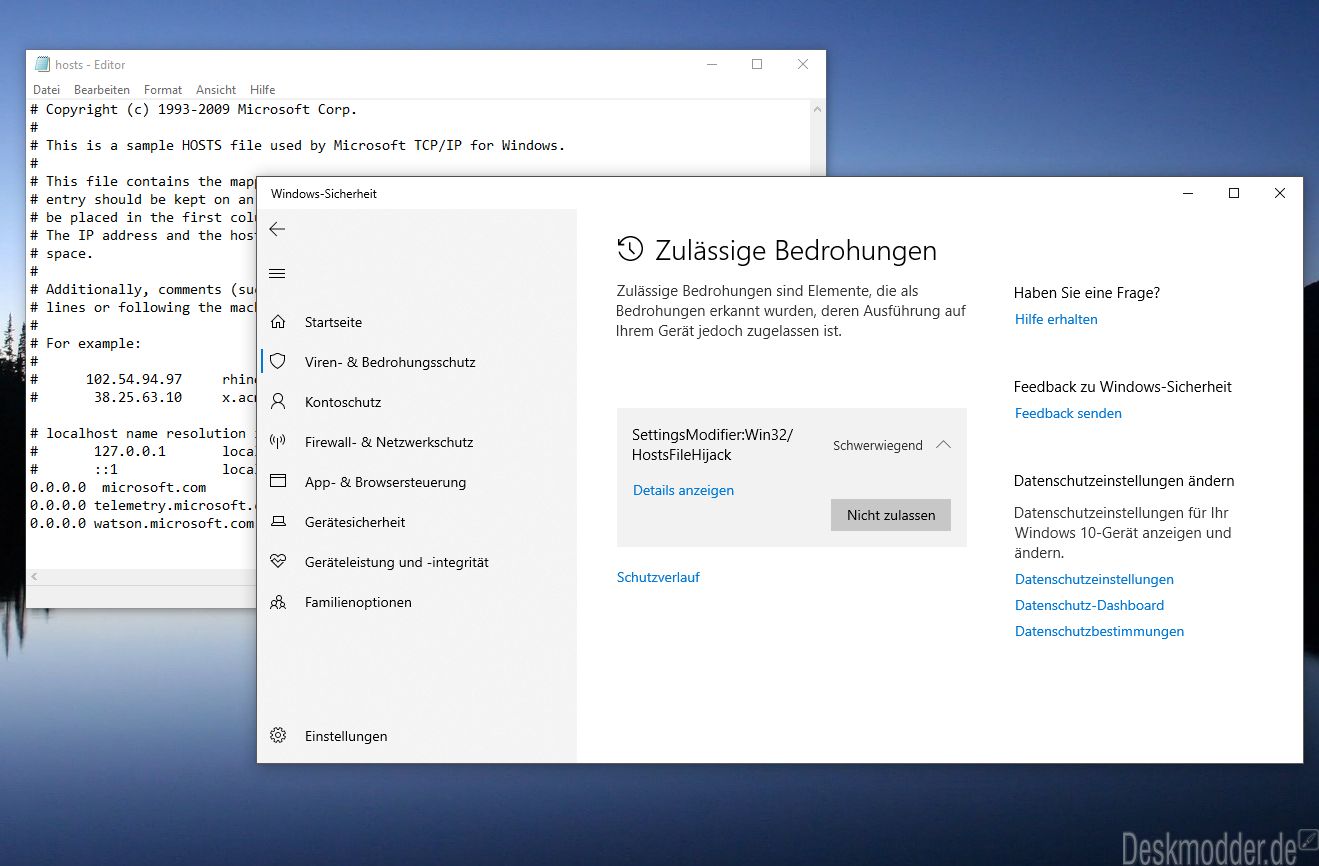1319x866 pixels.
Task: Open Startseite via the home icon
Action: coord(278,322)
